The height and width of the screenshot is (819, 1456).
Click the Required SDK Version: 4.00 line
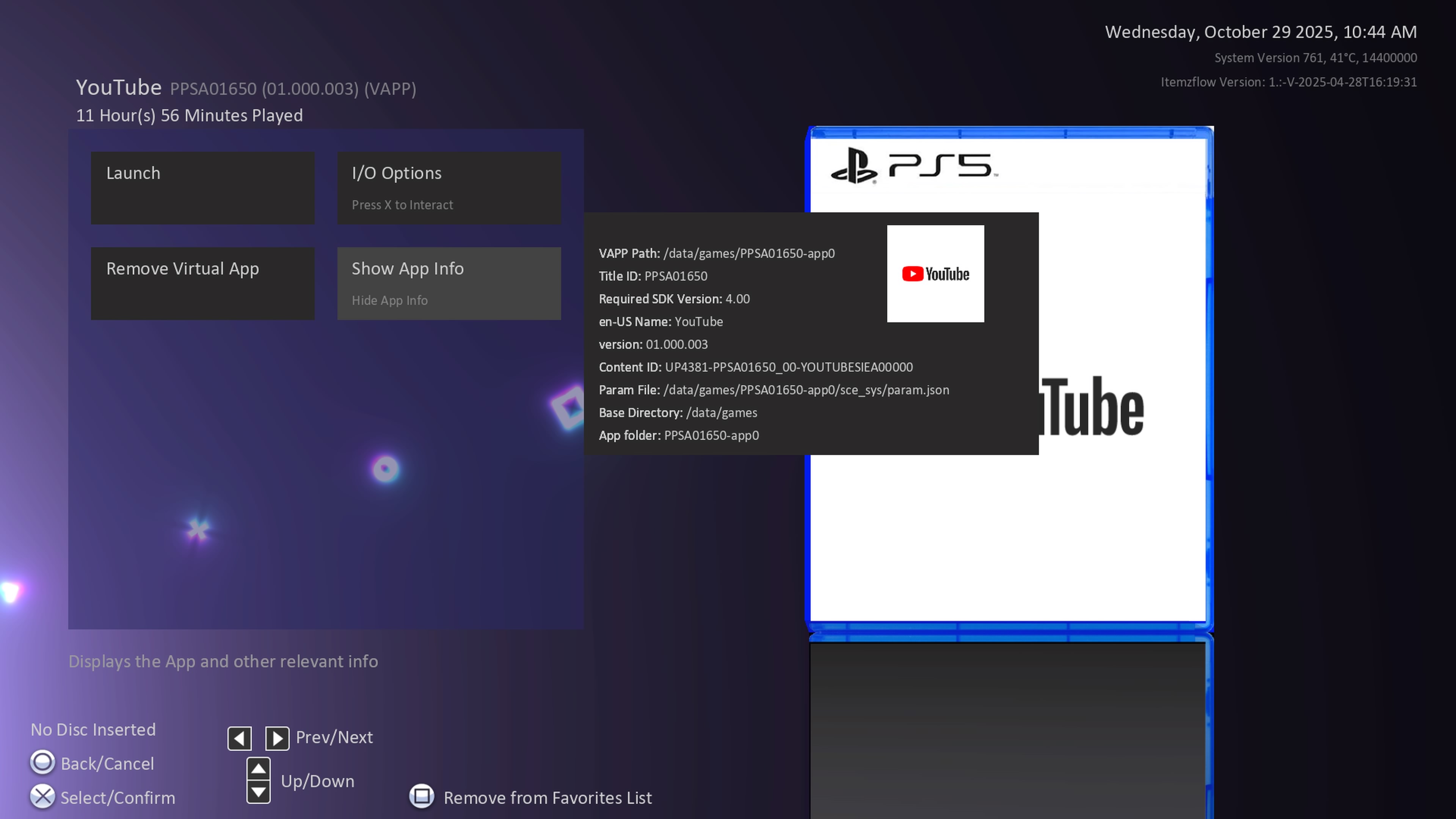click(674, 298)
